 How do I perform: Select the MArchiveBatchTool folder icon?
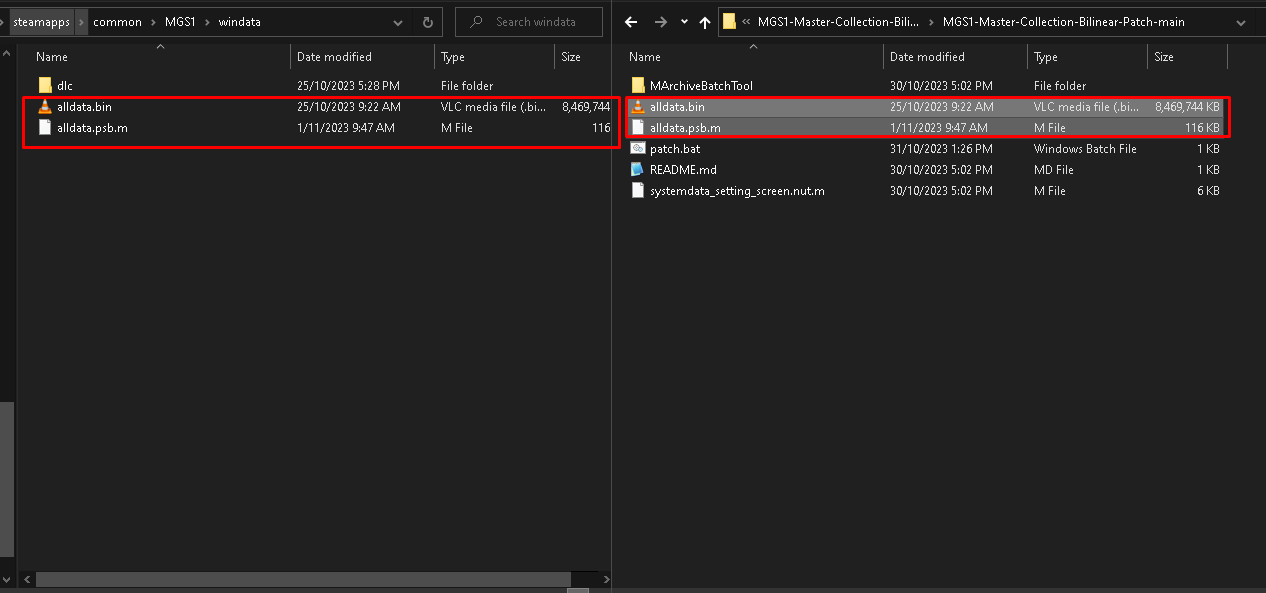638,86
